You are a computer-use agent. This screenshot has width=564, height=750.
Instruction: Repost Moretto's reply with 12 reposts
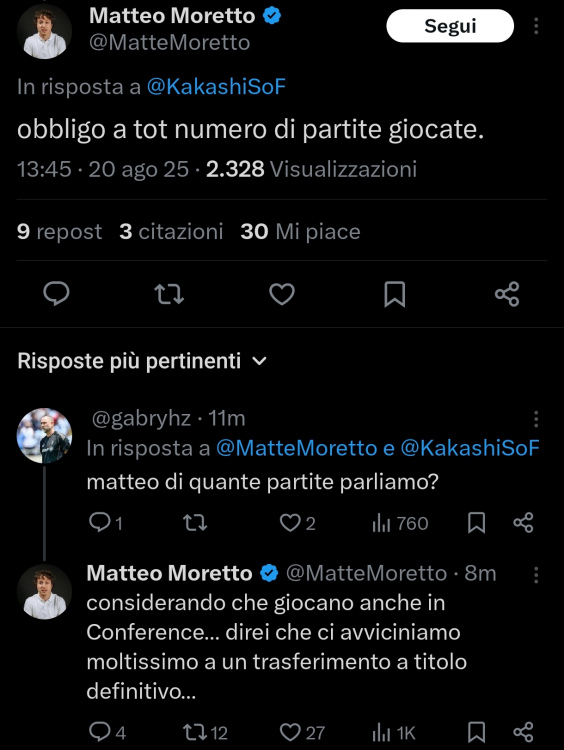[x=206, y=732]
